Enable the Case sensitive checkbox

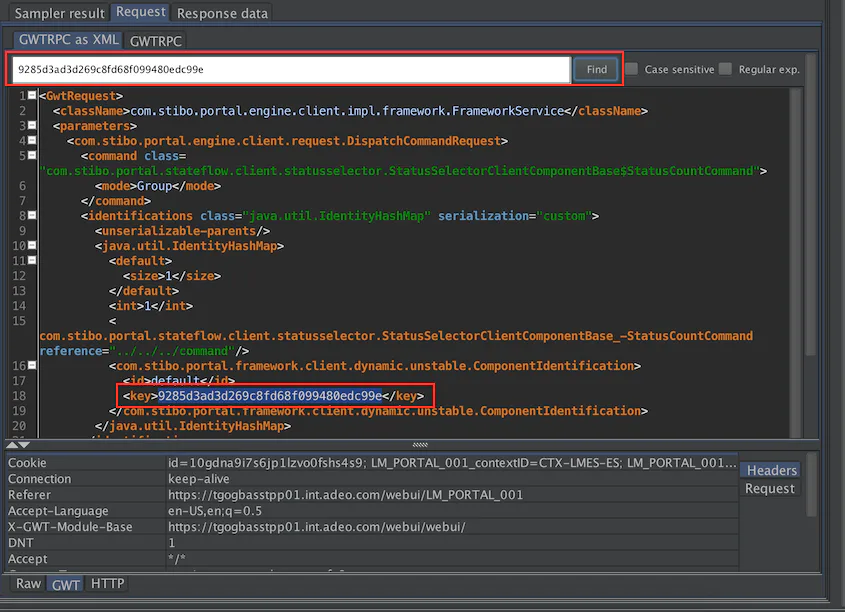tap(632, 69)
